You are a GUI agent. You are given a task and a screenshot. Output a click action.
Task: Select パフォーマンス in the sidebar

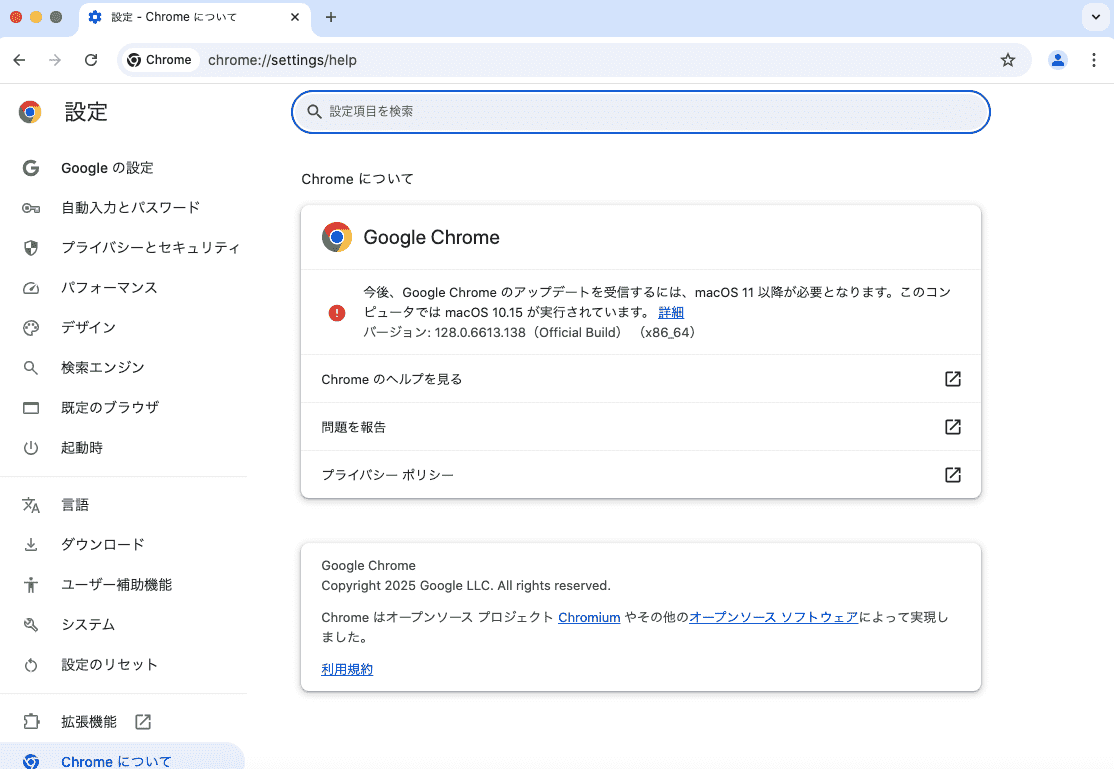[x=110, y=288]
